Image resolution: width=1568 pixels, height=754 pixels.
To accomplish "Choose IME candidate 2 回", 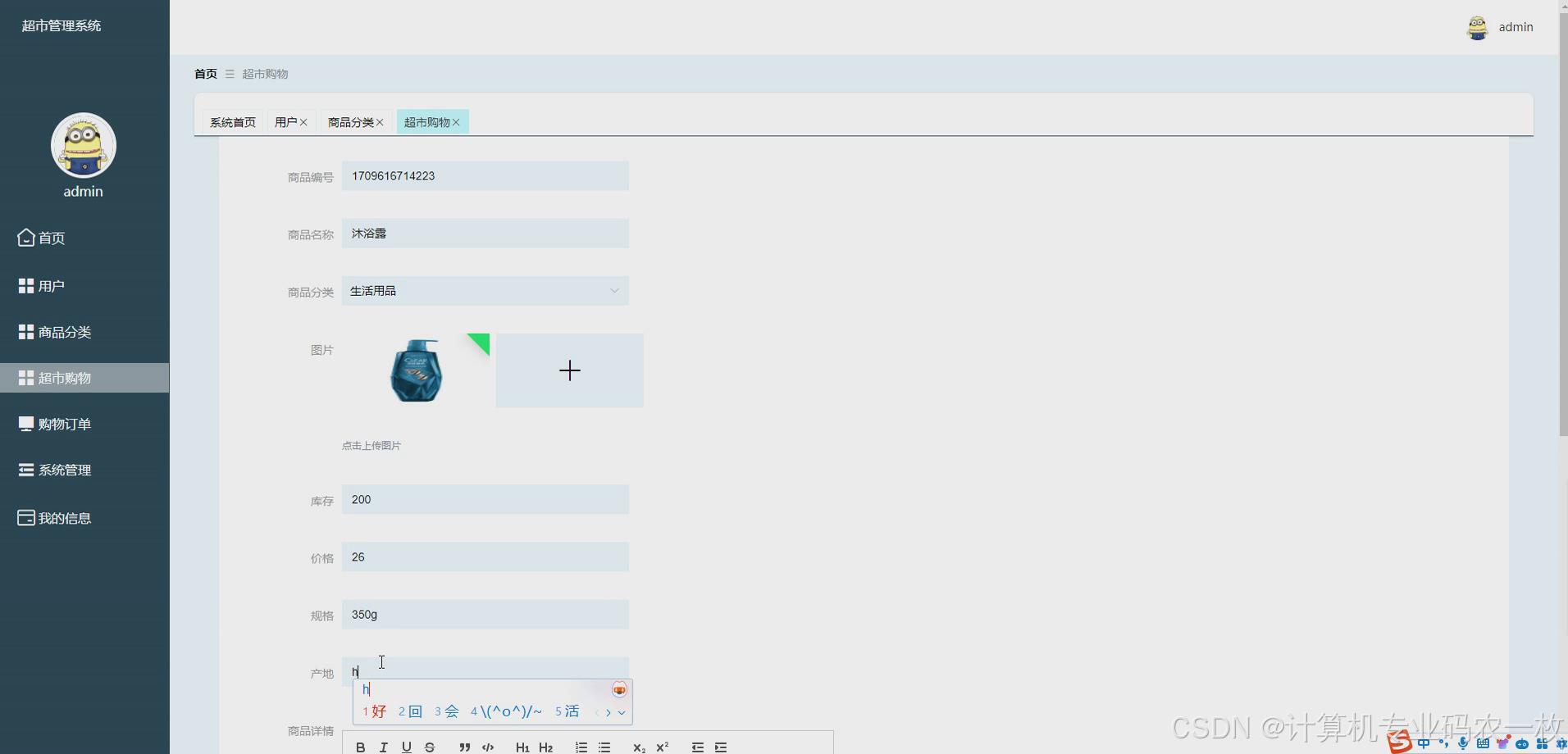I will [411, 711].
